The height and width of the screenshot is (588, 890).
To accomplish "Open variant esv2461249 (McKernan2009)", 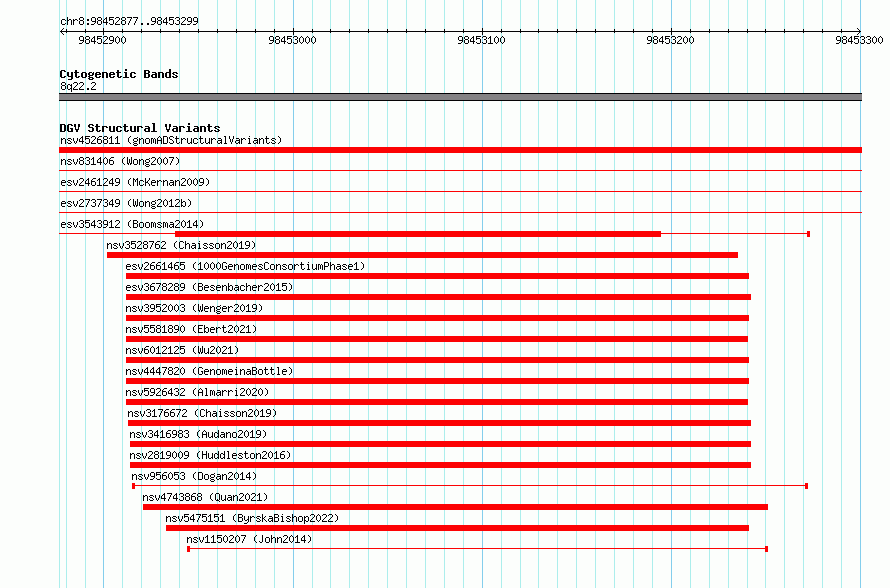I will [135, 182].
